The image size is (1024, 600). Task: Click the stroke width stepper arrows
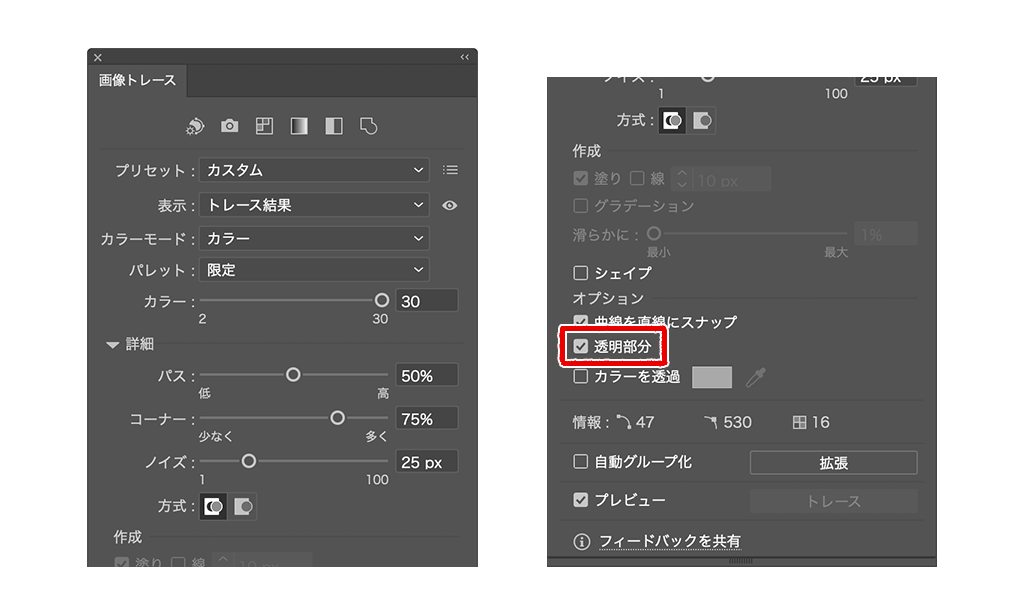(681, 178)
